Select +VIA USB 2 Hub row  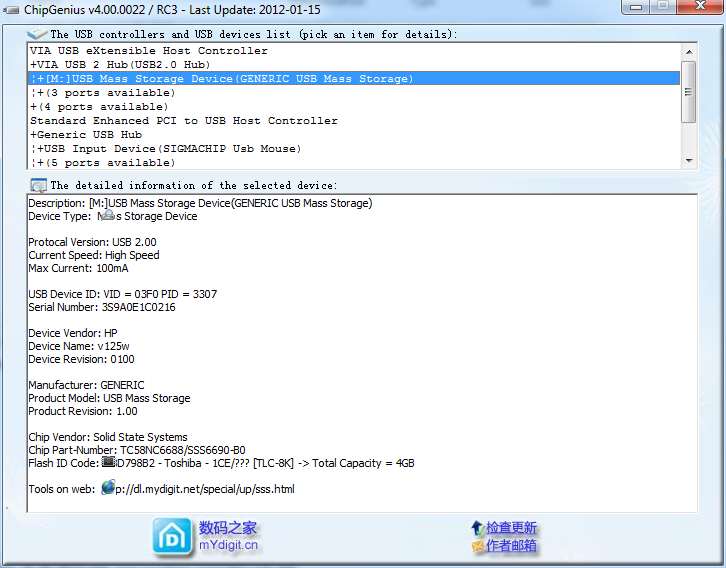354,65
